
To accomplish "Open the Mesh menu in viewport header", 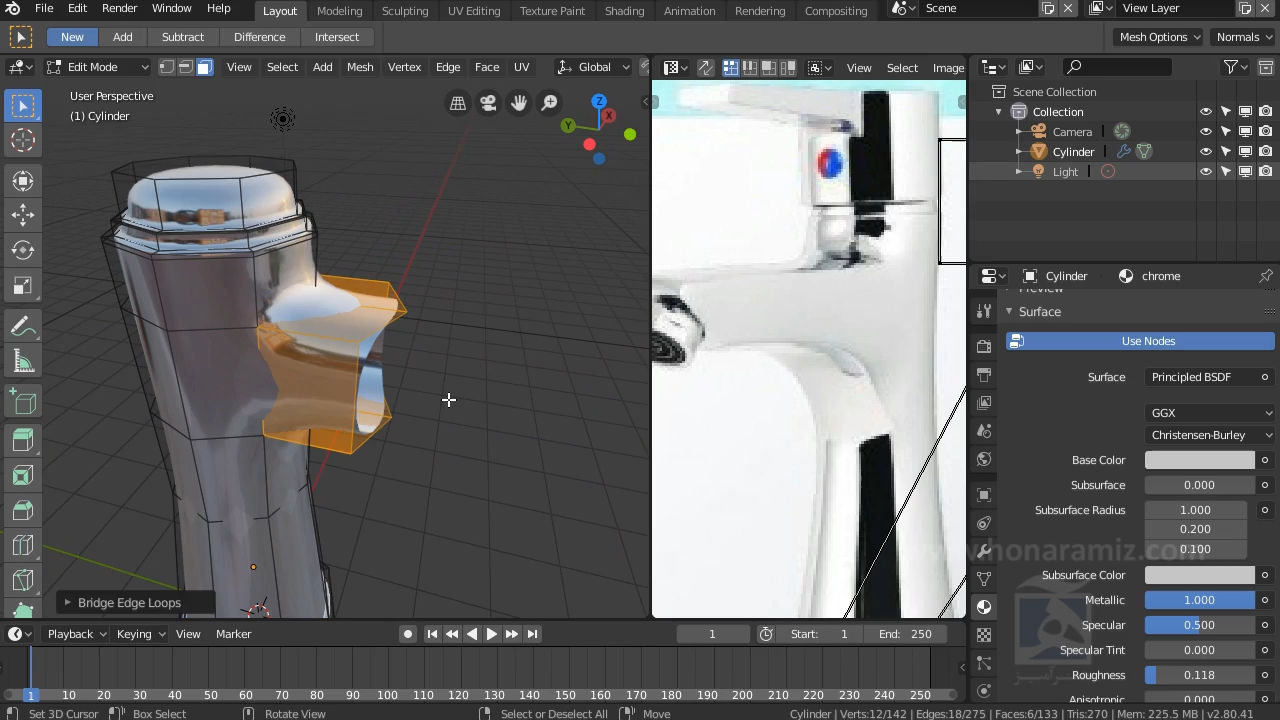I will coord(360,67).
